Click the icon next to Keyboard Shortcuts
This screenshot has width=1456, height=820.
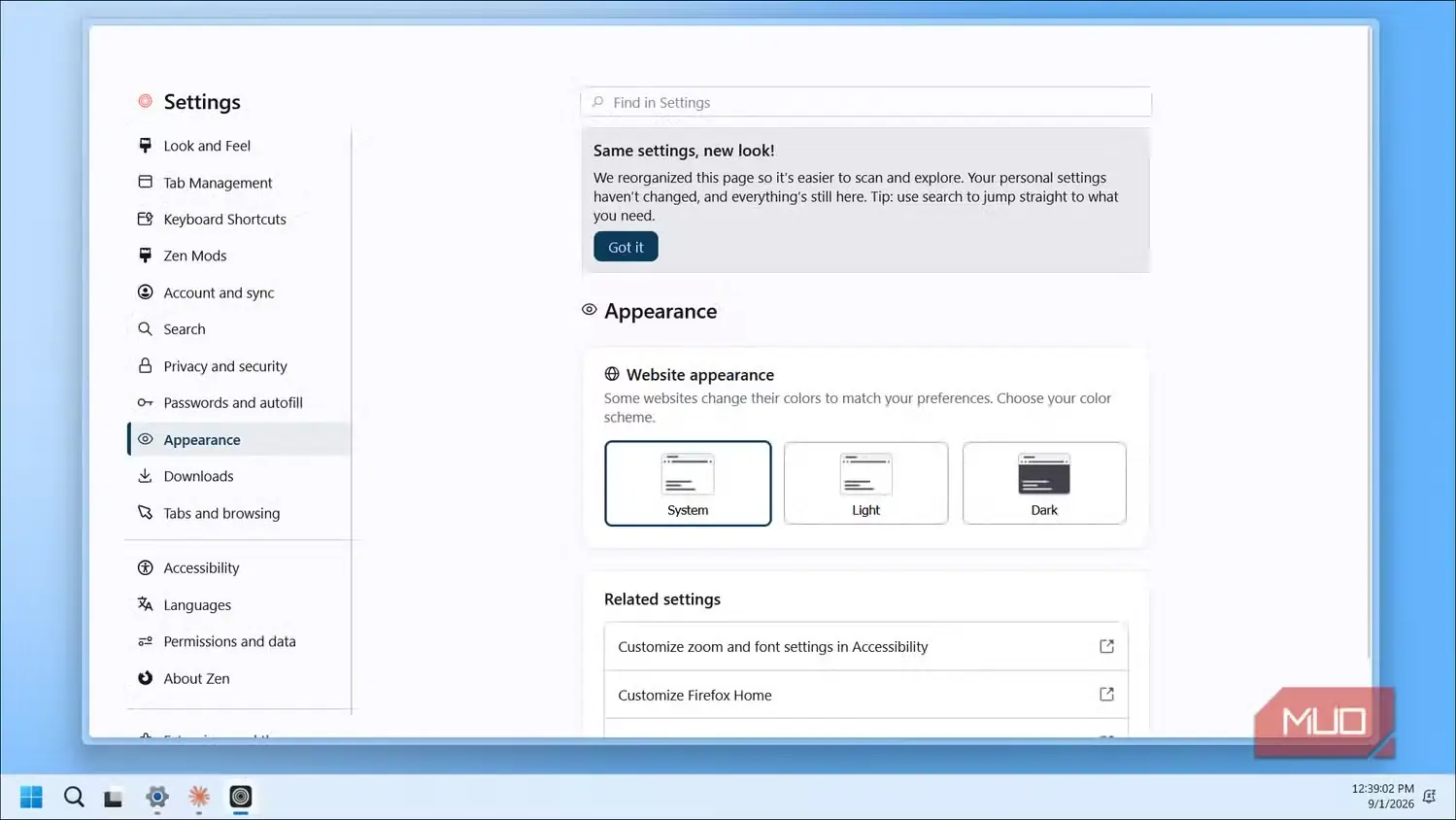click(x=145, y=219)
